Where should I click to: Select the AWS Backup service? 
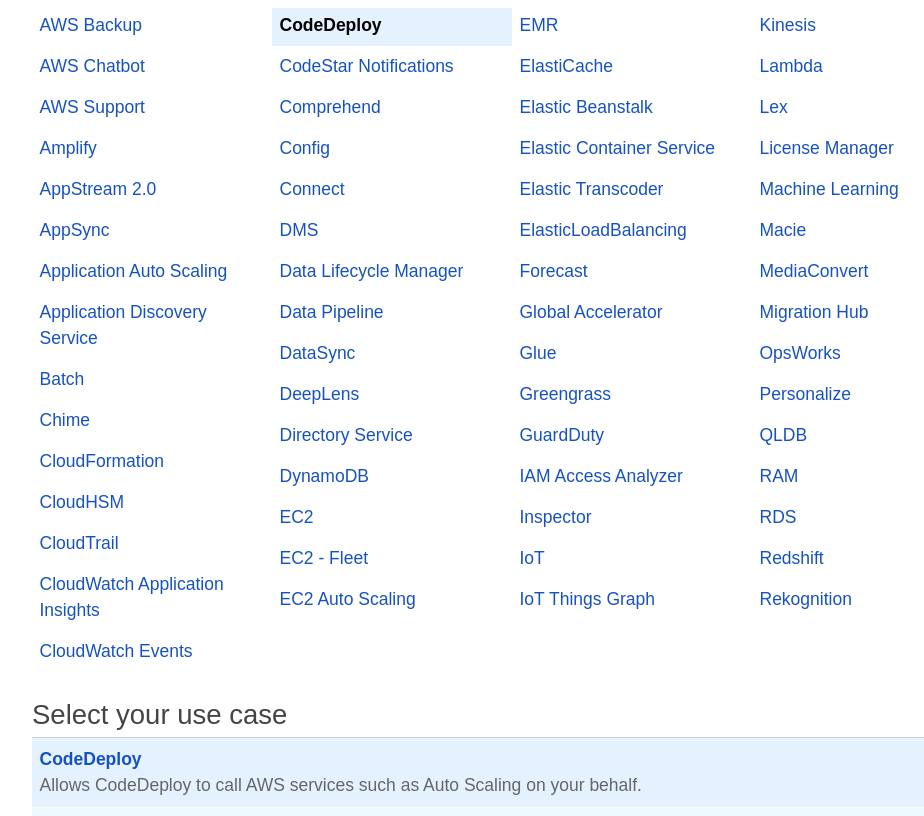click(x=90, y=25)
